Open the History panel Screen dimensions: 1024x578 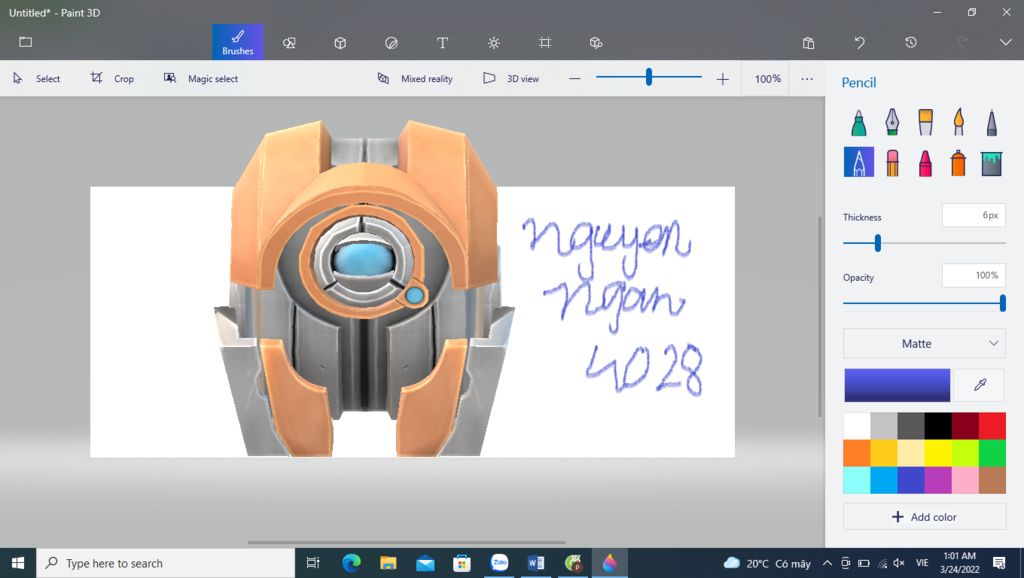911,42
